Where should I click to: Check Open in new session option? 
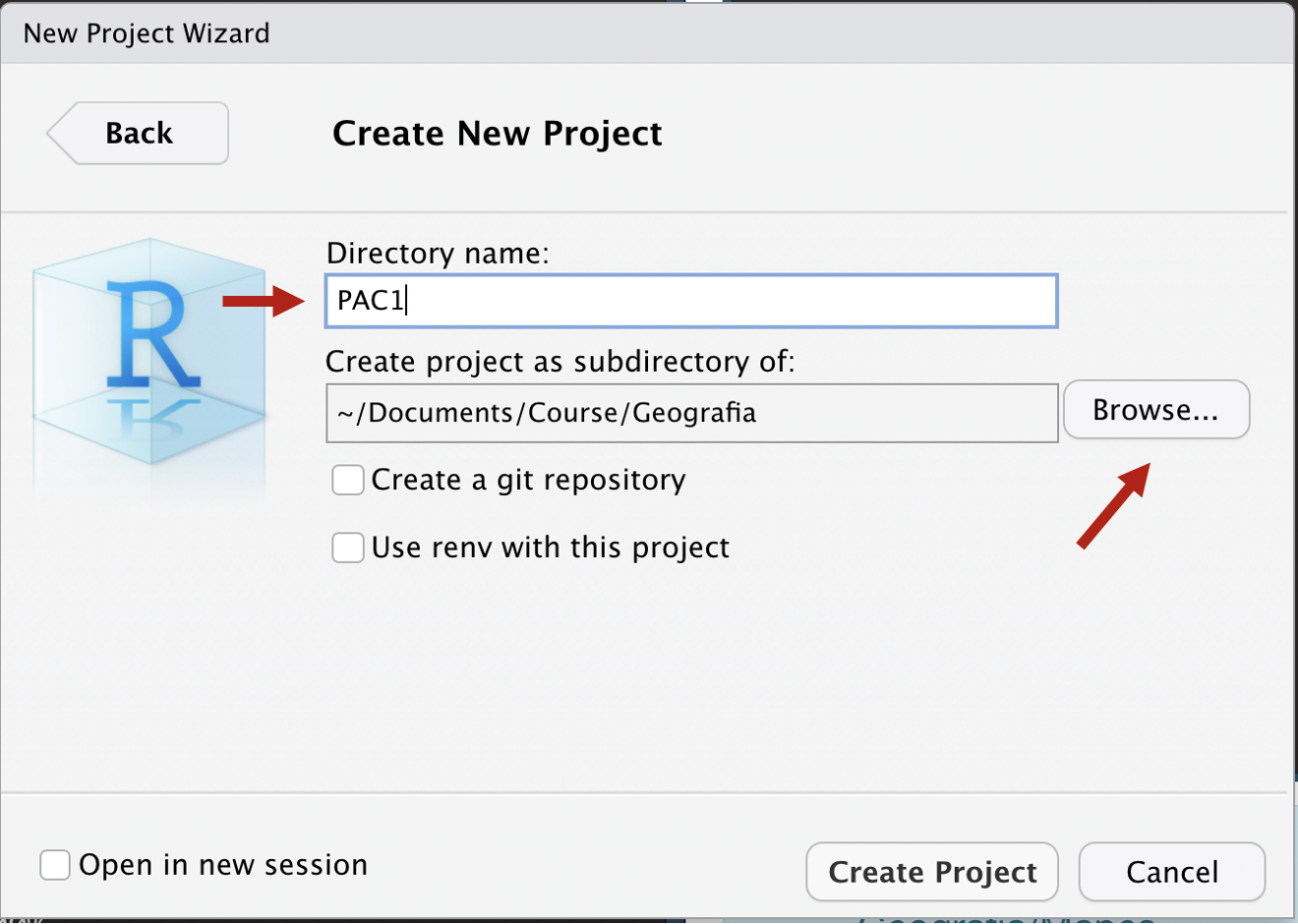pyautogui.click(x=55, y=865)
